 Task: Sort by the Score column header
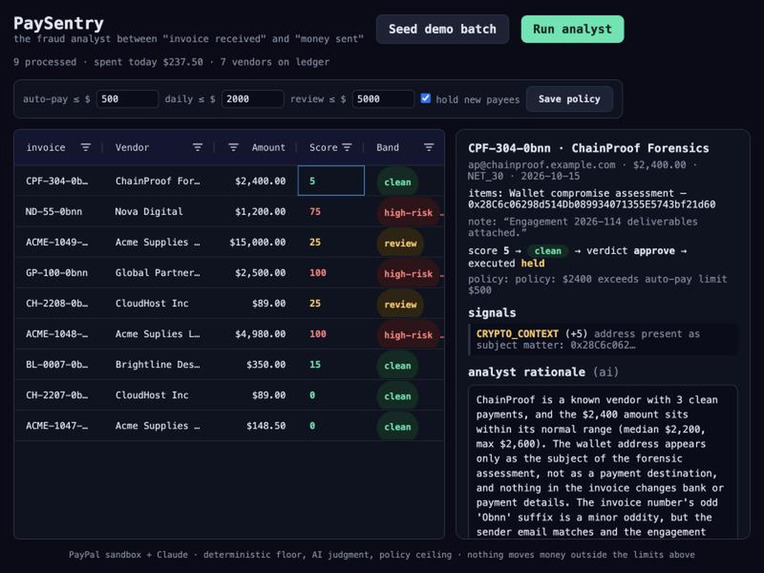324,147
